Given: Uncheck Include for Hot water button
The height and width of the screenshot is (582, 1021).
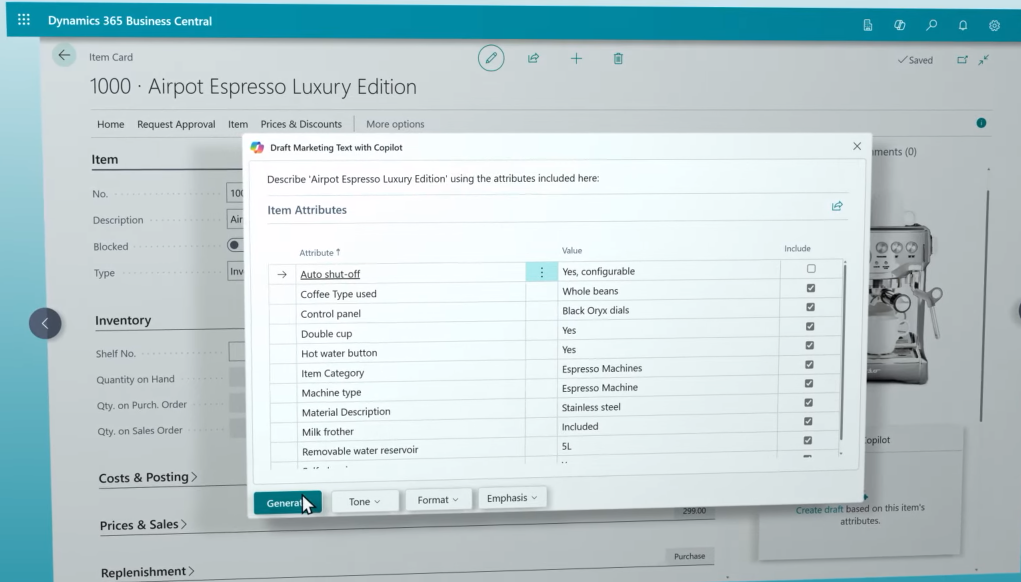Looking at the screenshot, I should (x=809, y=345).
